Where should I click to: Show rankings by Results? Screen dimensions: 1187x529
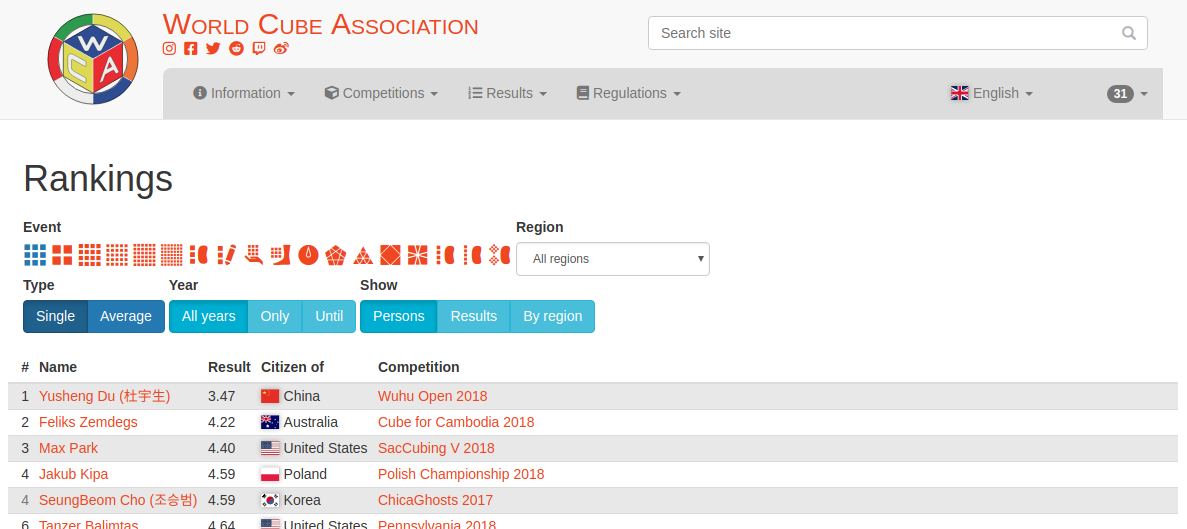tap(473, 316)
